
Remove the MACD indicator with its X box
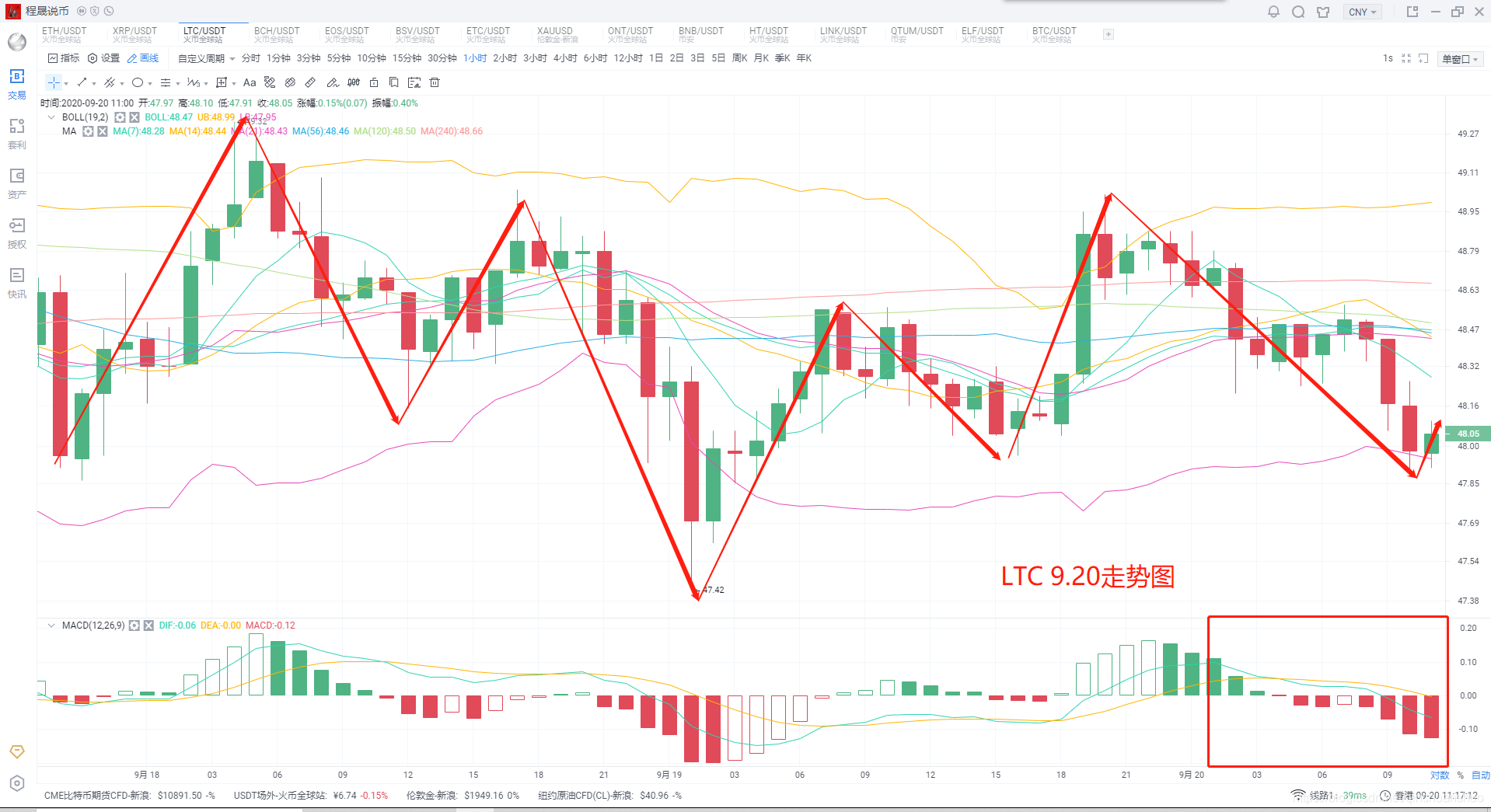click(x=148, y=626)
